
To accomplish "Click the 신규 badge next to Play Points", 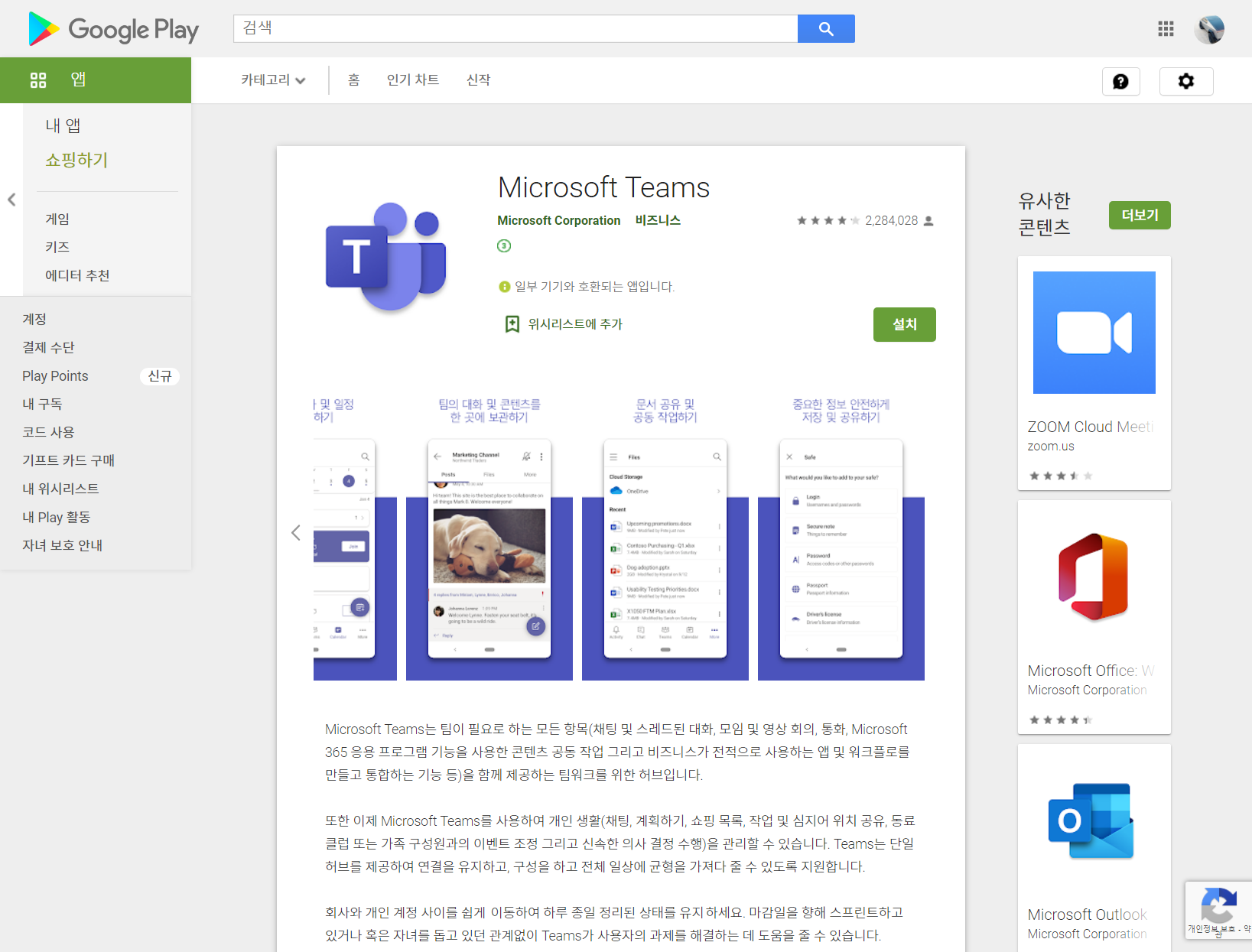I will coord(160,376).
